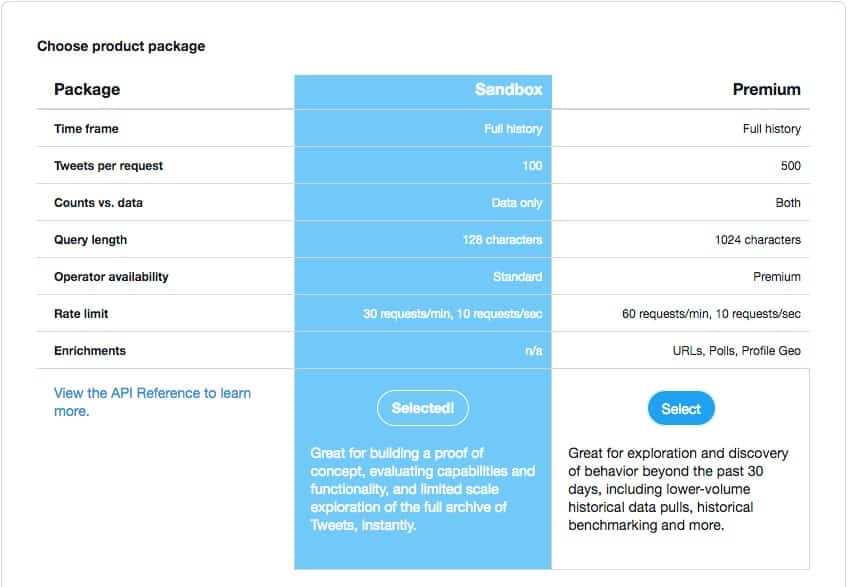Select the Sandbox column header
854x587 pixels.
(x=508, y=89)
